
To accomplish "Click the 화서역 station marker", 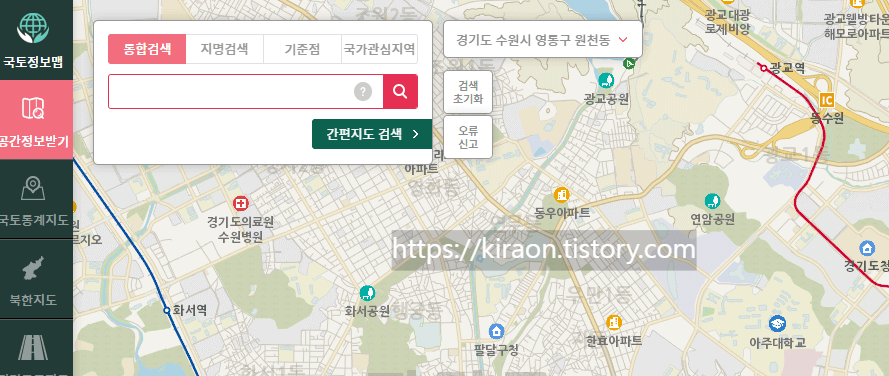I will click(167, 310).
